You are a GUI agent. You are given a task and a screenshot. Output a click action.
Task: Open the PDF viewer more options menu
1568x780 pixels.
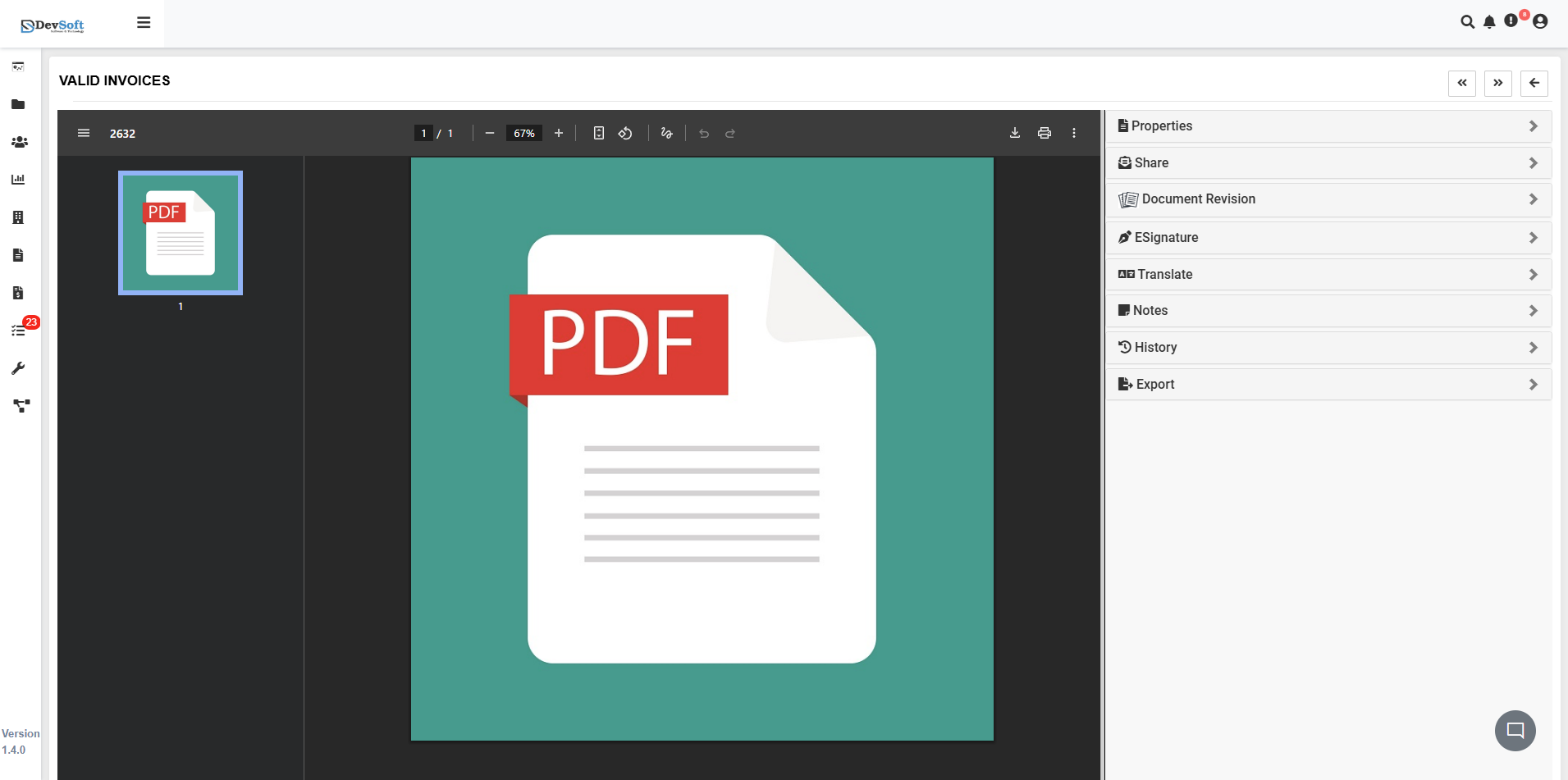(x=1073, y=132)
